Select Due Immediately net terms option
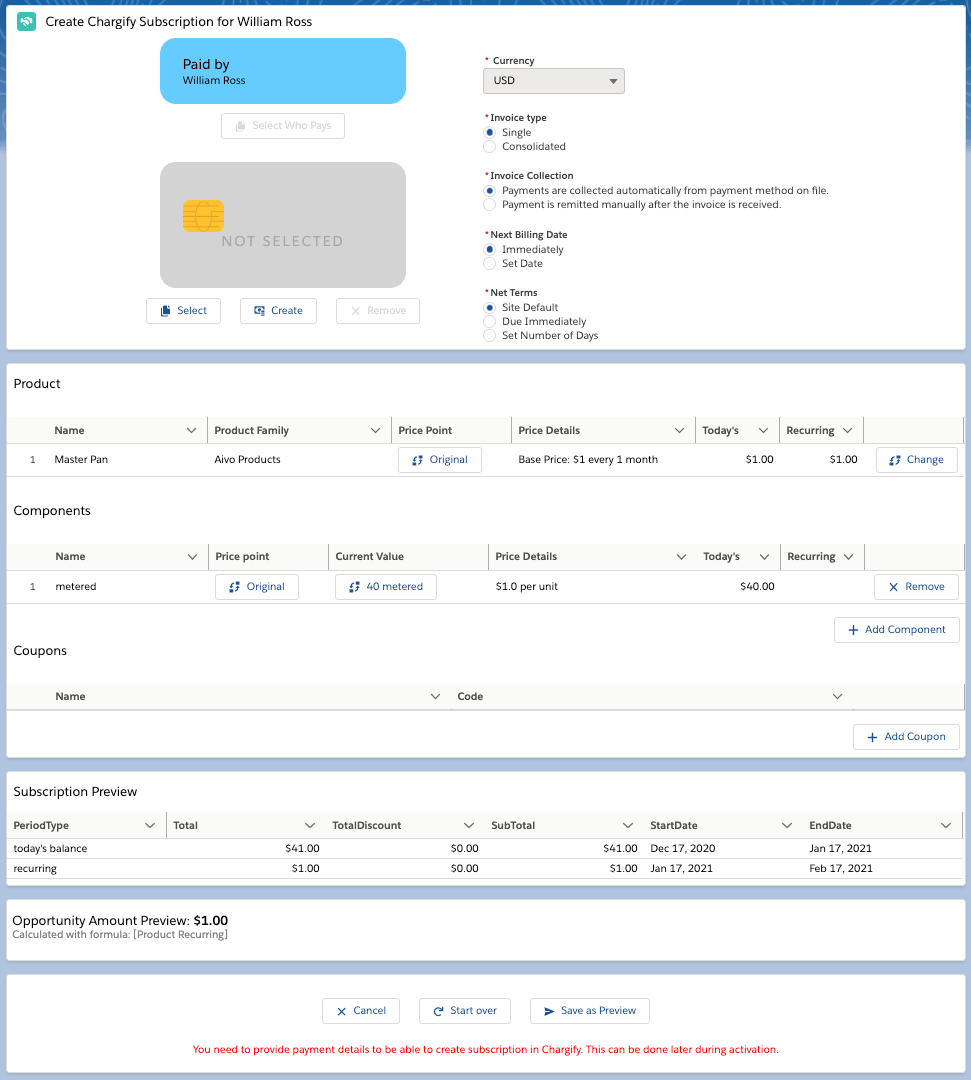 coord(489,322)
